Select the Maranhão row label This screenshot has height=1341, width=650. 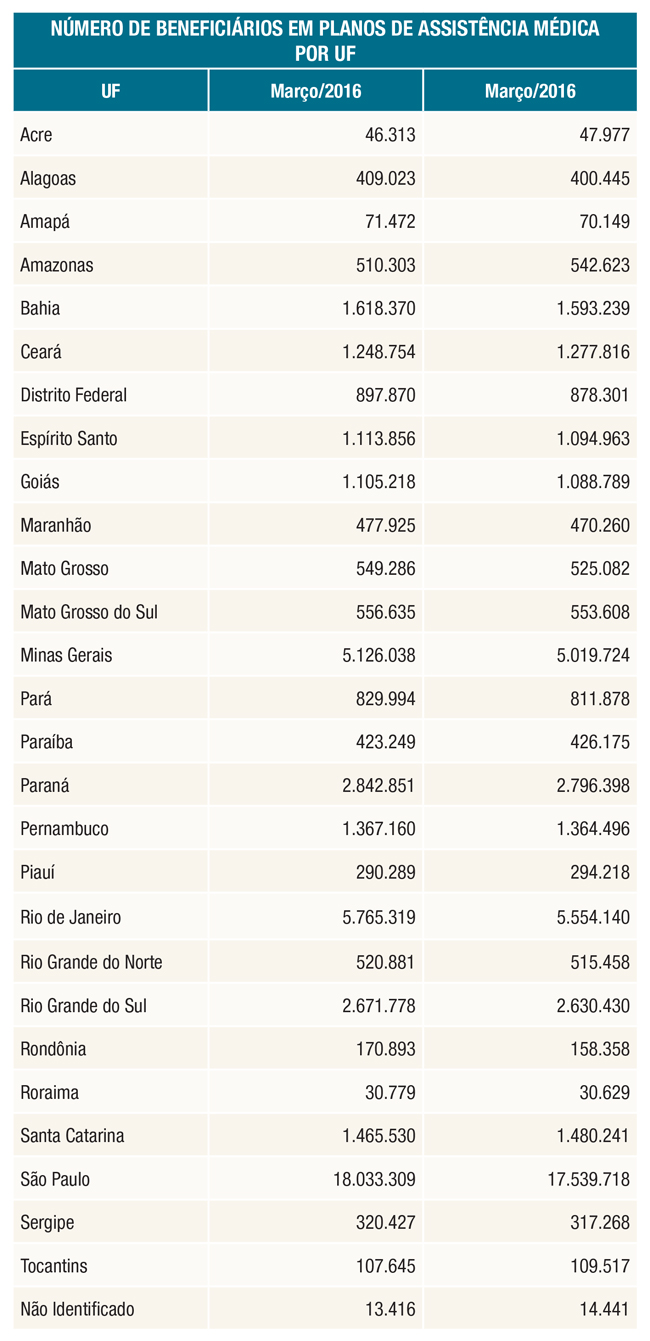coord(56,525)
